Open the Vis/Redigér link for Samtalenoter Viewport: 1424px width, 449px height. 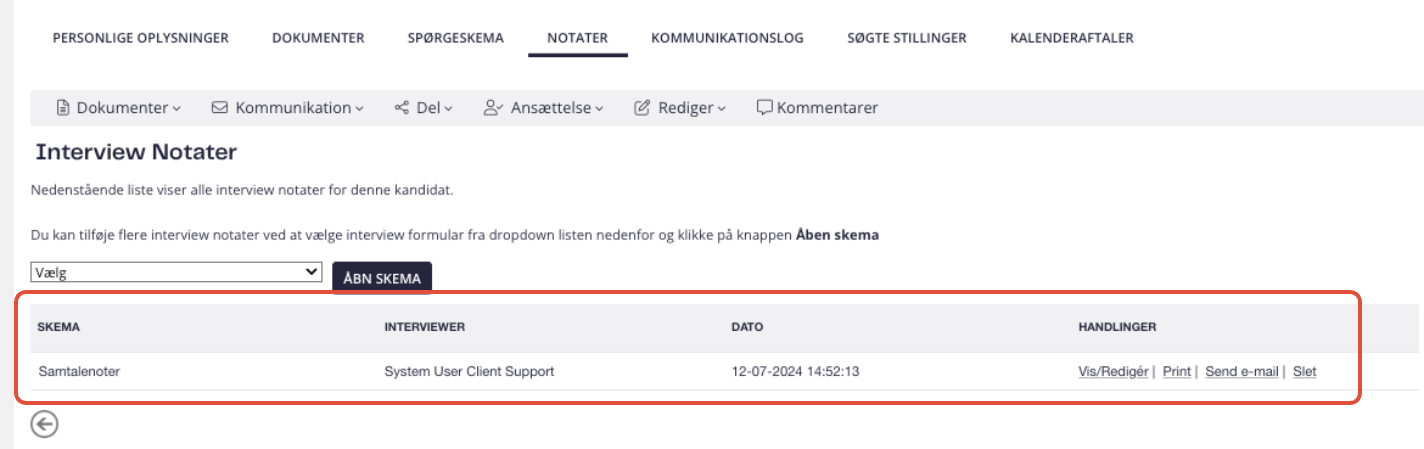tap(1113, 371)
